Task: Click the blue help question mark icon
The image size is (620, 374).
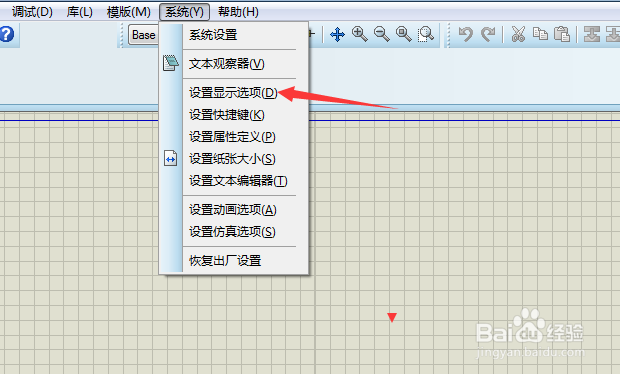Action: tap(6, 34)
